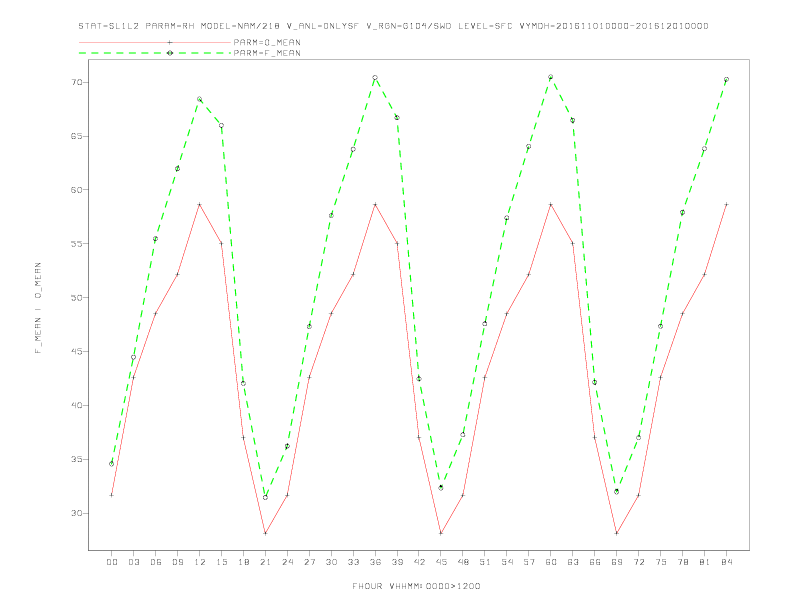Click y-axis tick label 35
The height and width of the screenshot is (612, 792).
point(77,460)
